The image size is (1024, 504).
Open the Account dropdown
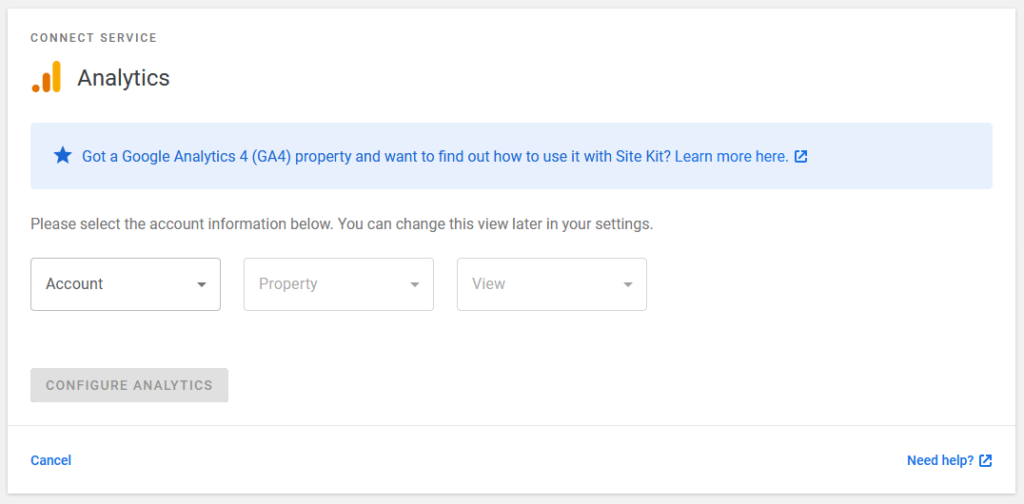coord(125,284)
